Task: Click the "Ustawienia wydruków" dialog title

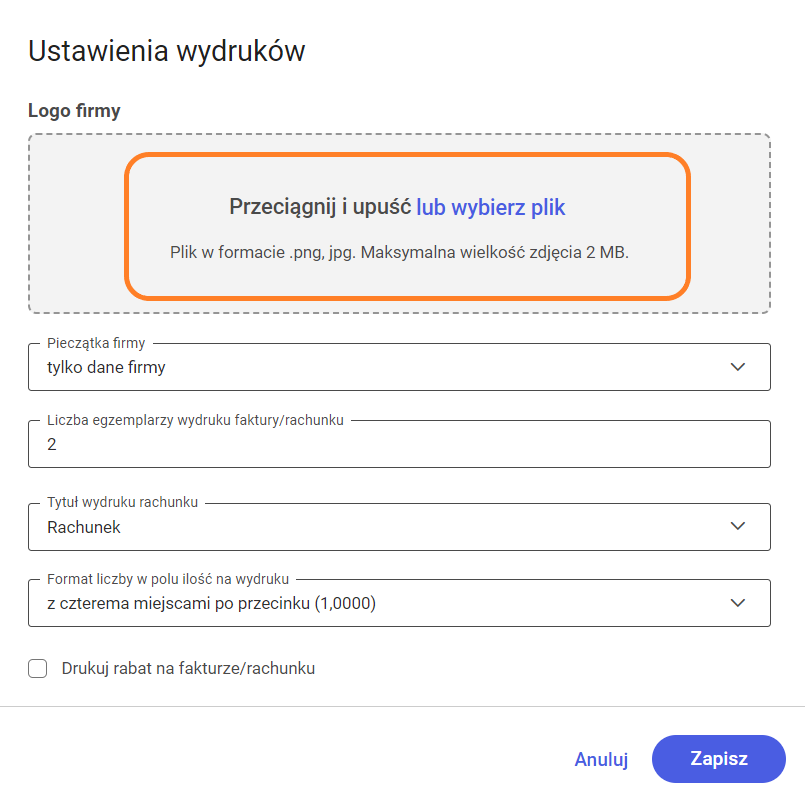Action: pos(166,51)
